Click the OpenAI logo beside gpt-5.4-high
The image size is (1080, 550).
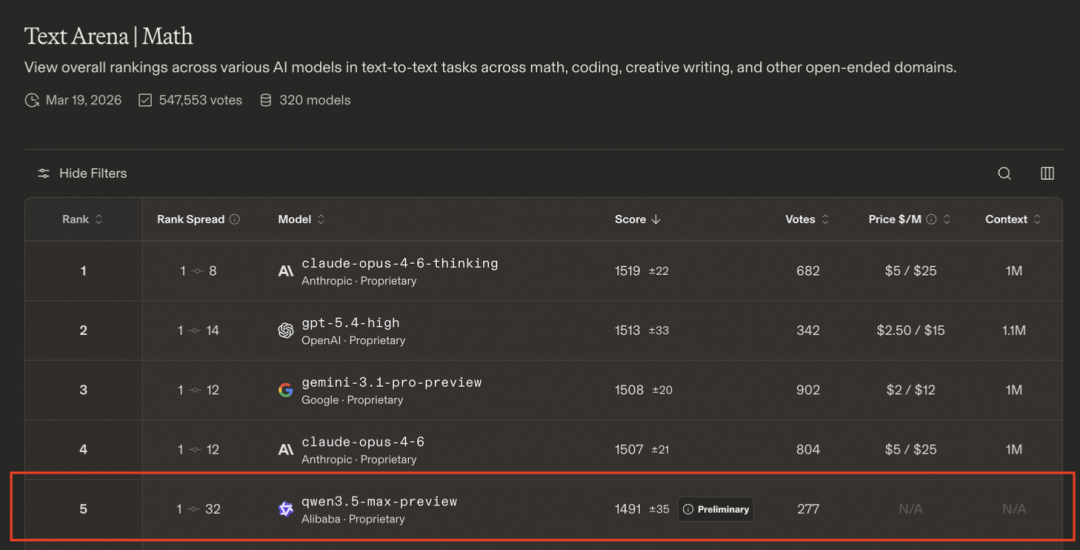pos(286,331)
